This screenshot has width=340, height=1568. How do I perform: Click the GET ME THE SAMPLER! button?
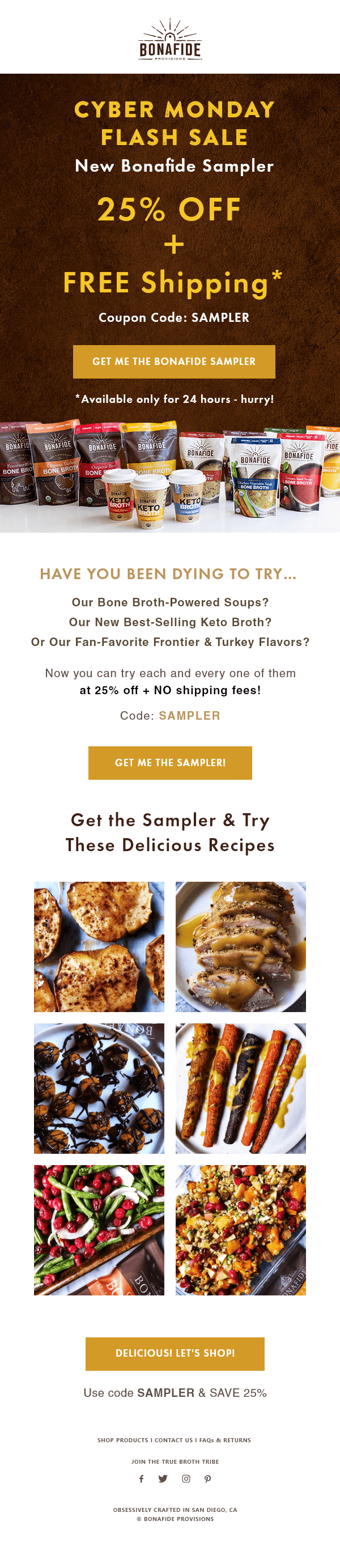(x=171, y=763)
